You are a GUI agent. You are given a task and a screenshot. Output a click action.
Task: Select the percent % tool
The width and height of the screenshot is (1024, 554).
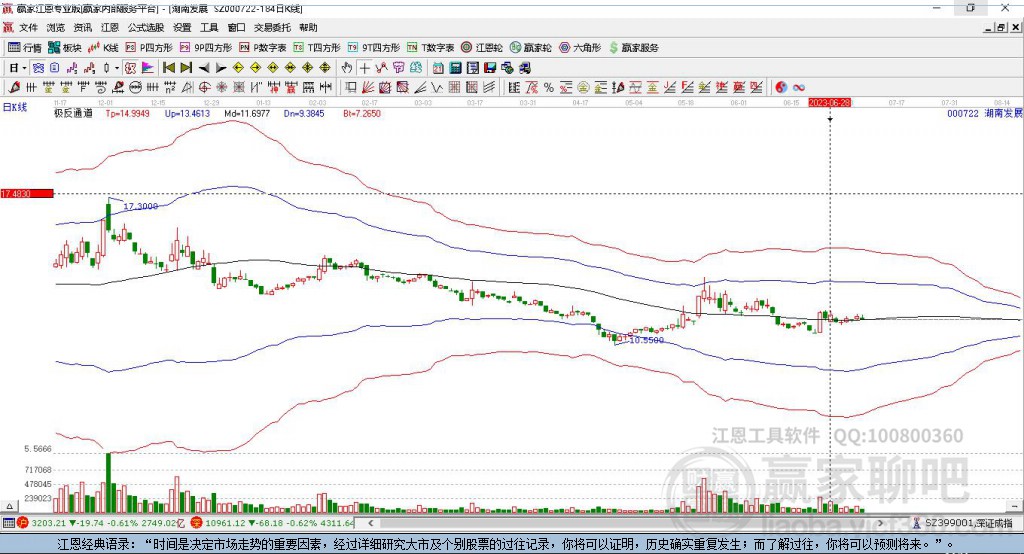pos(549,88)
